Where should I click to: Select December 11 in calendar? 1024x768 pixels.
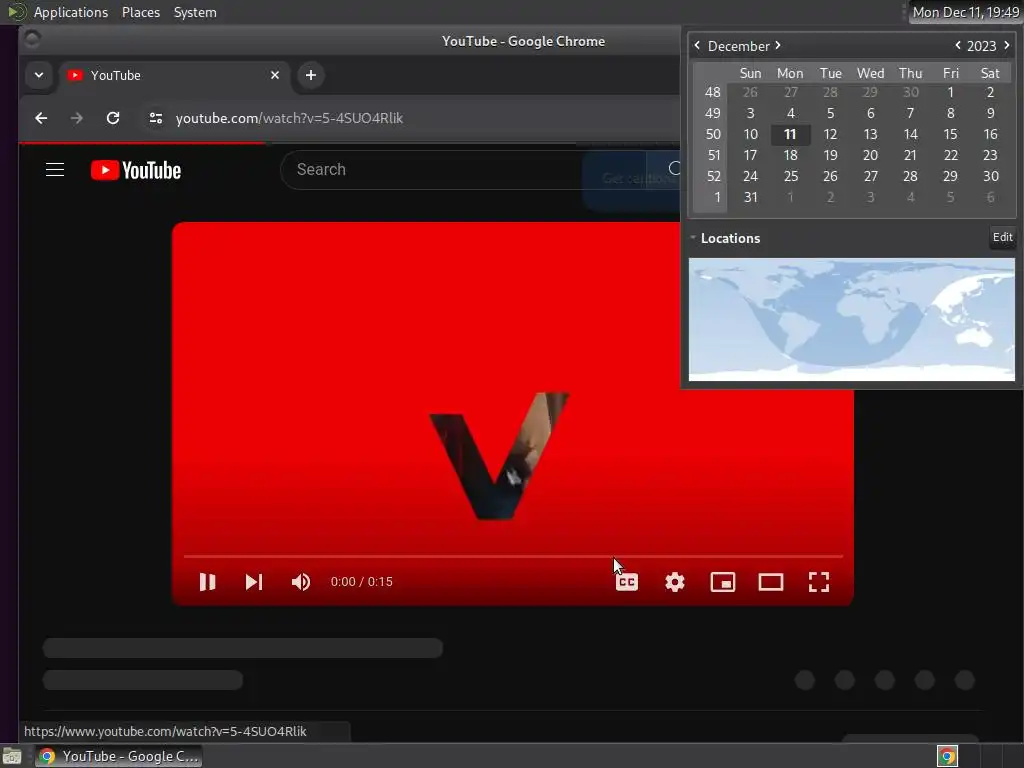(790, 134)
